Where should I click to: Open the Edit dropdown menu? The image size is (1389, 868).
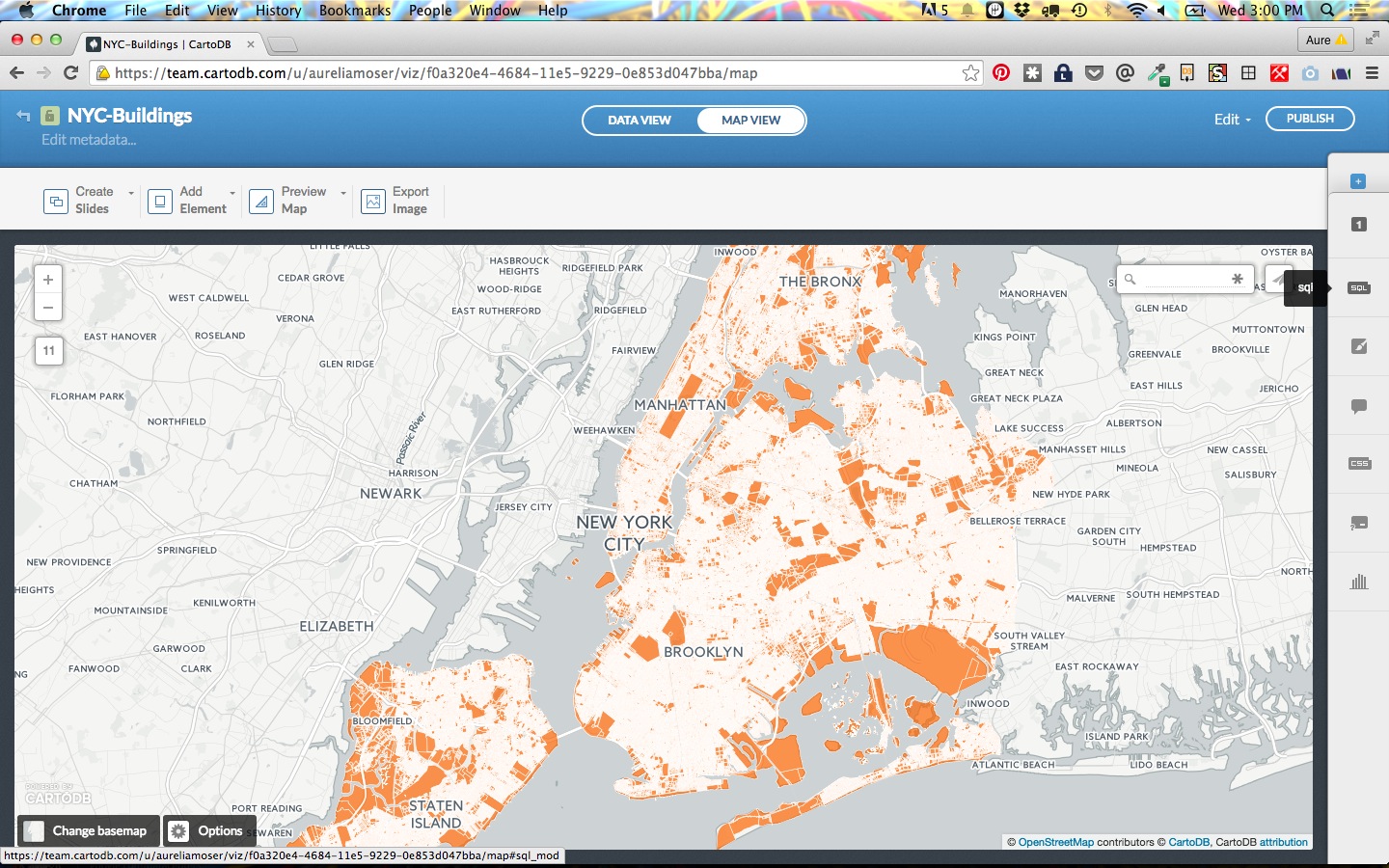[x=1232, y=120]
